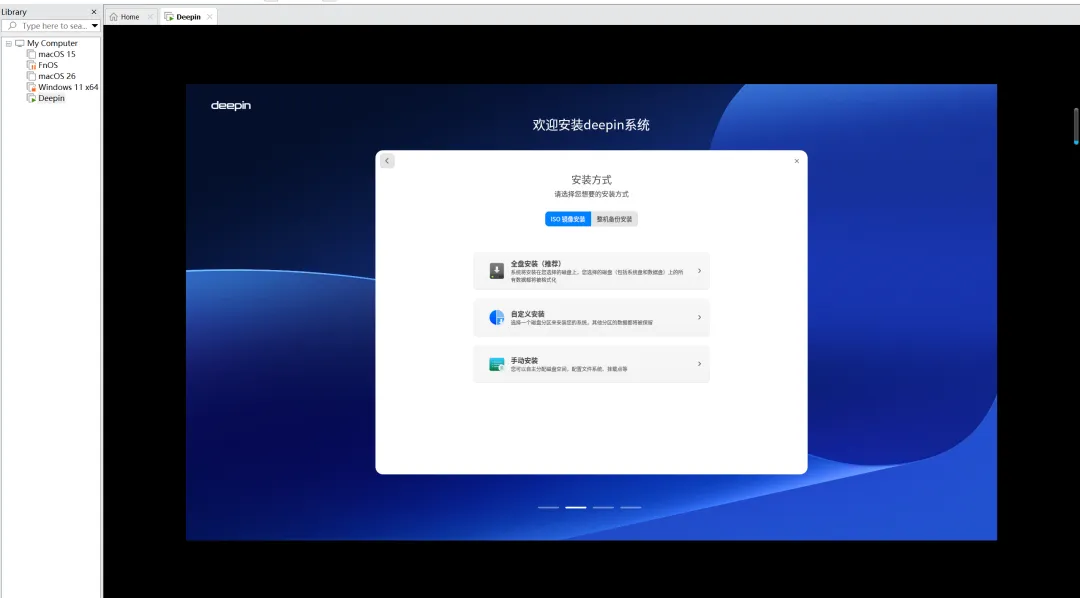1080x598 pixels.
Task: Collapse the My Computer tree node
Action: [8, 43]
